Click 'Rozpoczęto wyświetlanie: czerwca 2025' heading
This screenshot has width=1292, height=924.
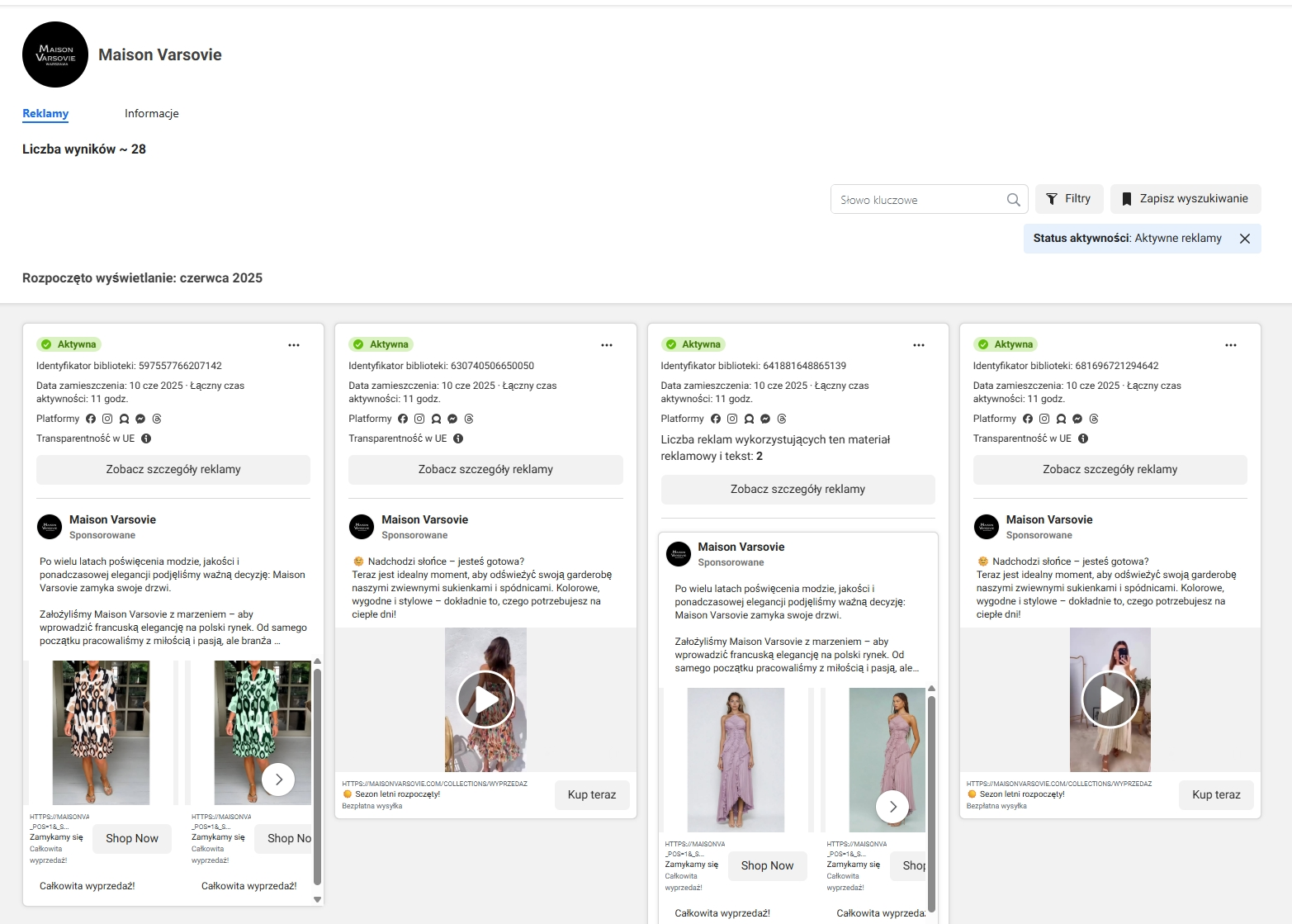coord(142,278)
